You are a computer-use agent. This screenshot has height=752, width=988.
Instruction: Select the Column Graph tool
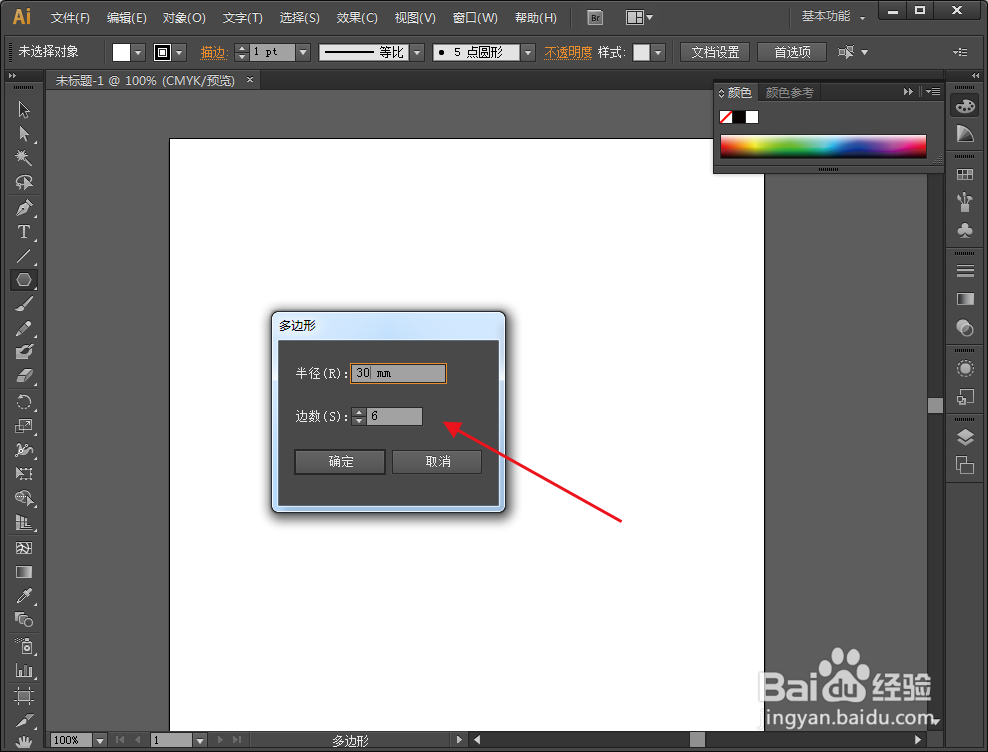tap(24, 670)
